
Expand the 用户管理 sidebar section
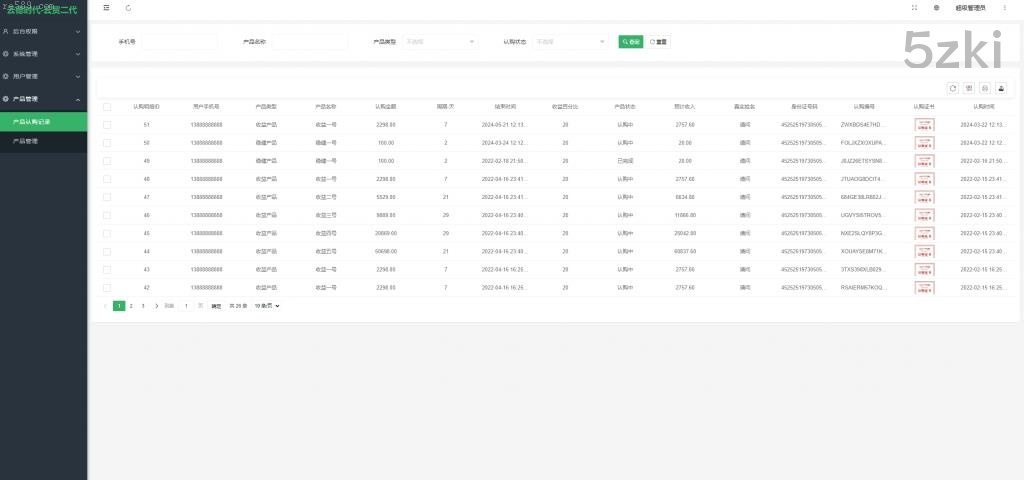(43, 76)
